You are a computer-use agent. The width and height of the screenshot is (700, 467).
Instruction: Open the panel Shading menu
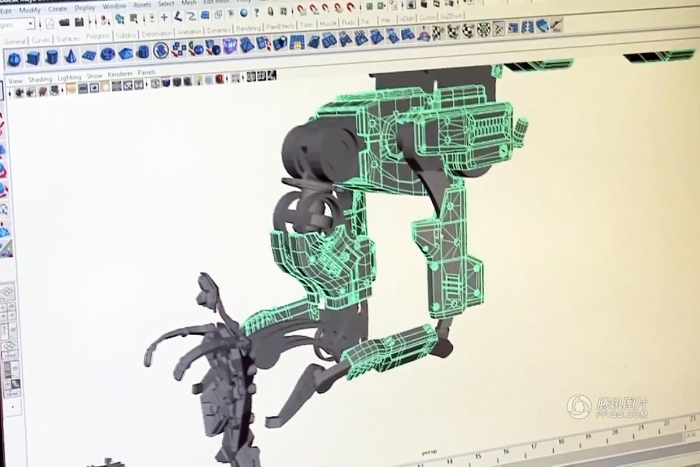click(x=40, y=79)
